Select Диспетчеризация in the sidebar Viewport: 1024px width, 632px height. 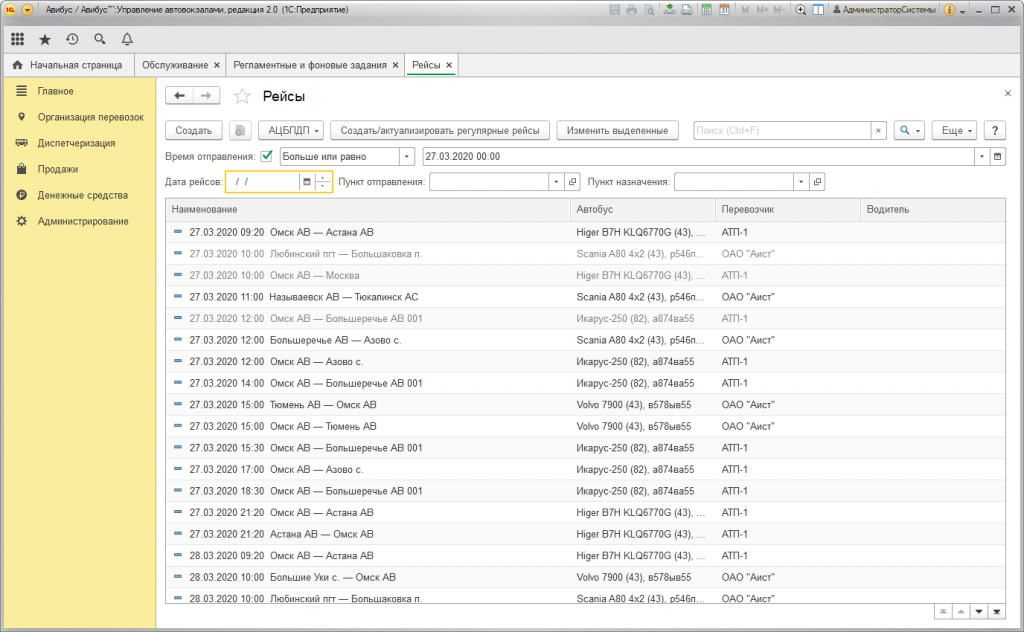click(x=76, y=143)
